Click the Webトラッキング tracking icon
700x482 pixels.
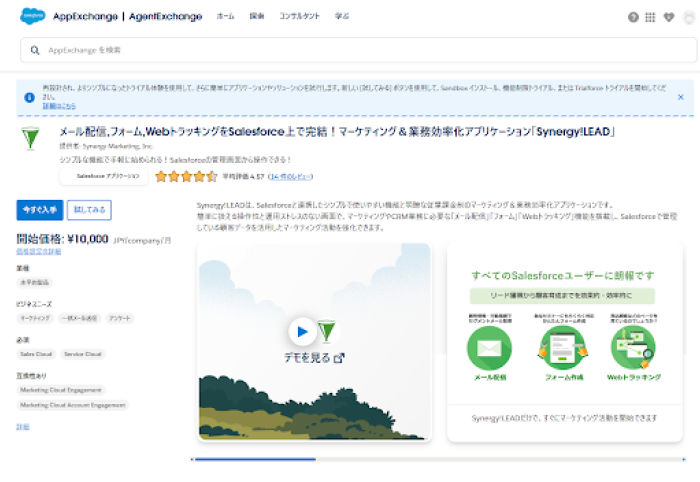(x=633, y=348)
